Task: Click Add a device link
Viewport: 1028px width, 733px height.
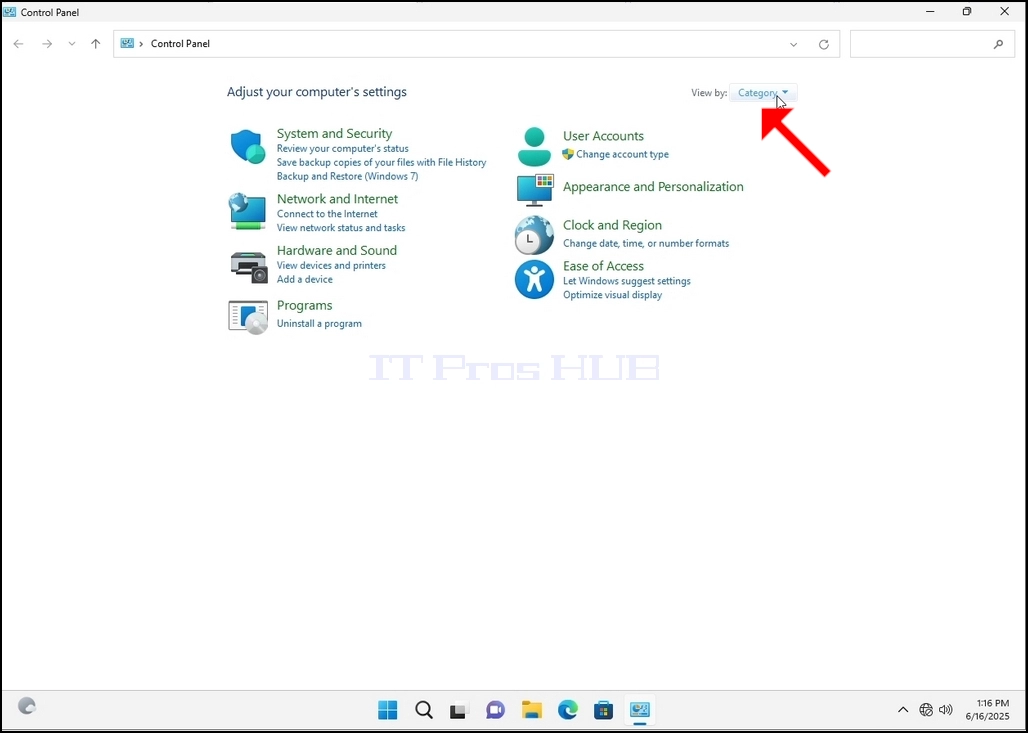Action: pyautogui.click(x=304, y=279)
